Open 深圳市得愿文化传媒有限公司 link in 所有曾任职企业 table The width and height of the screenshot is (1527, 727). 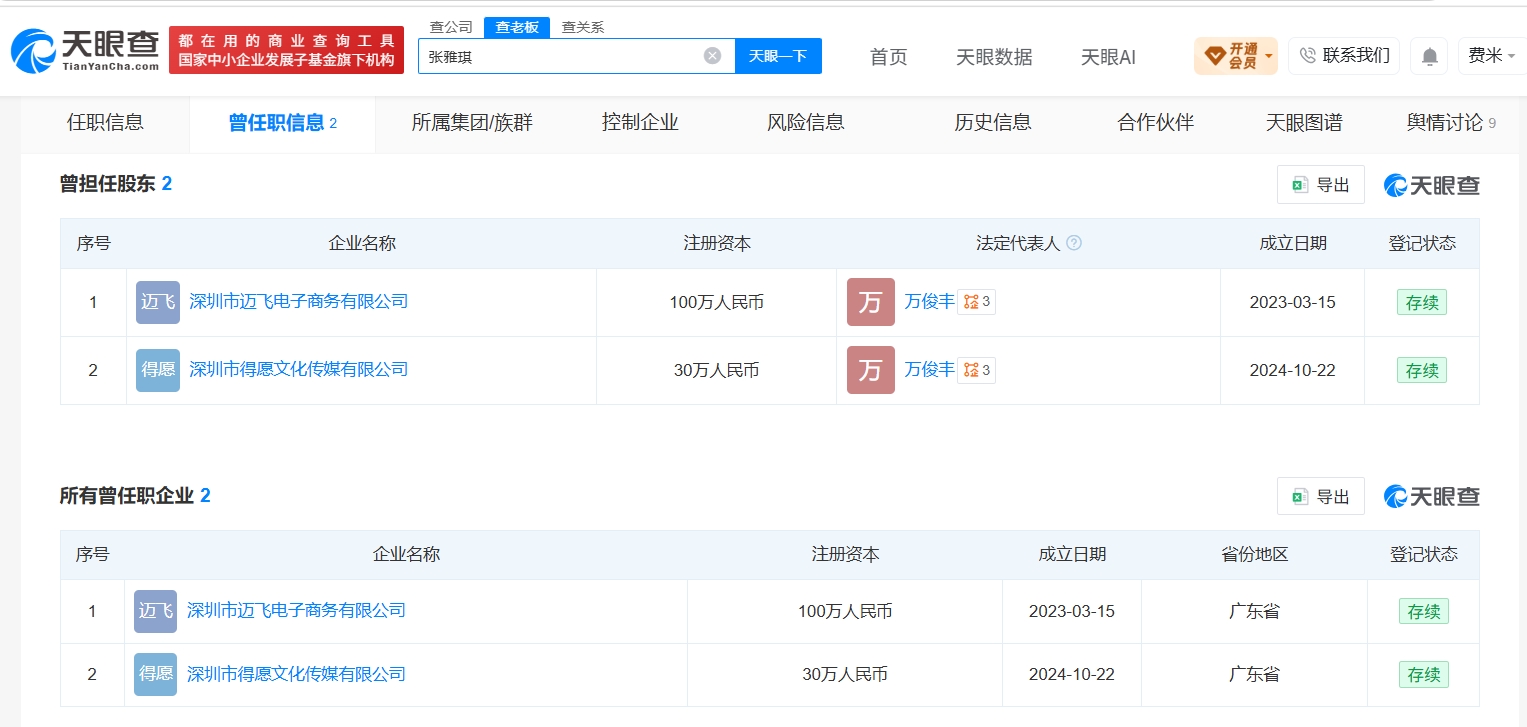[296, 674]
